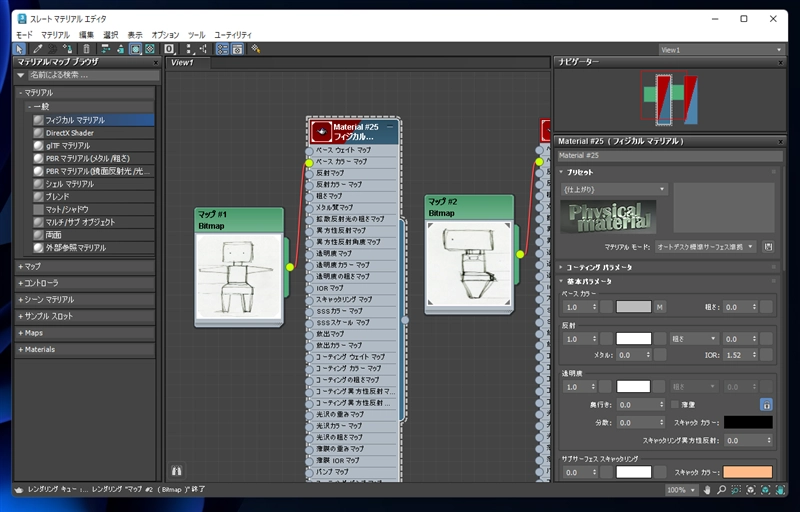
Task: Click the pan hand tool in the status bar
Action: [707, 490]
